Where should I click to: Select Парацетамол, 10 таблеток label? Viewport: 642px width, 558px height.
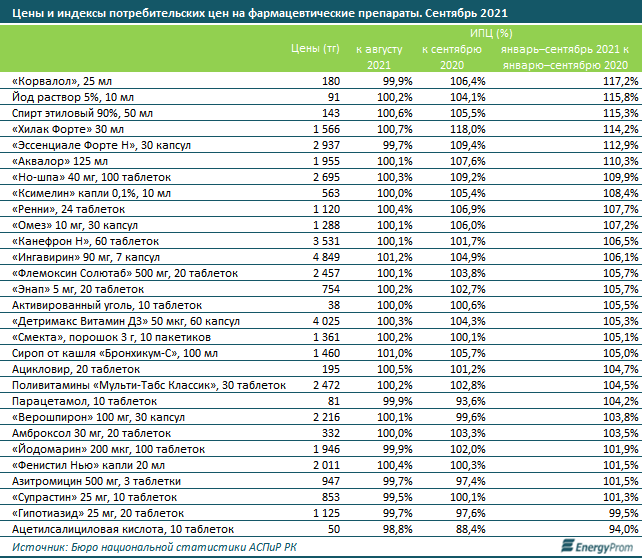click(x=84, y=401)
